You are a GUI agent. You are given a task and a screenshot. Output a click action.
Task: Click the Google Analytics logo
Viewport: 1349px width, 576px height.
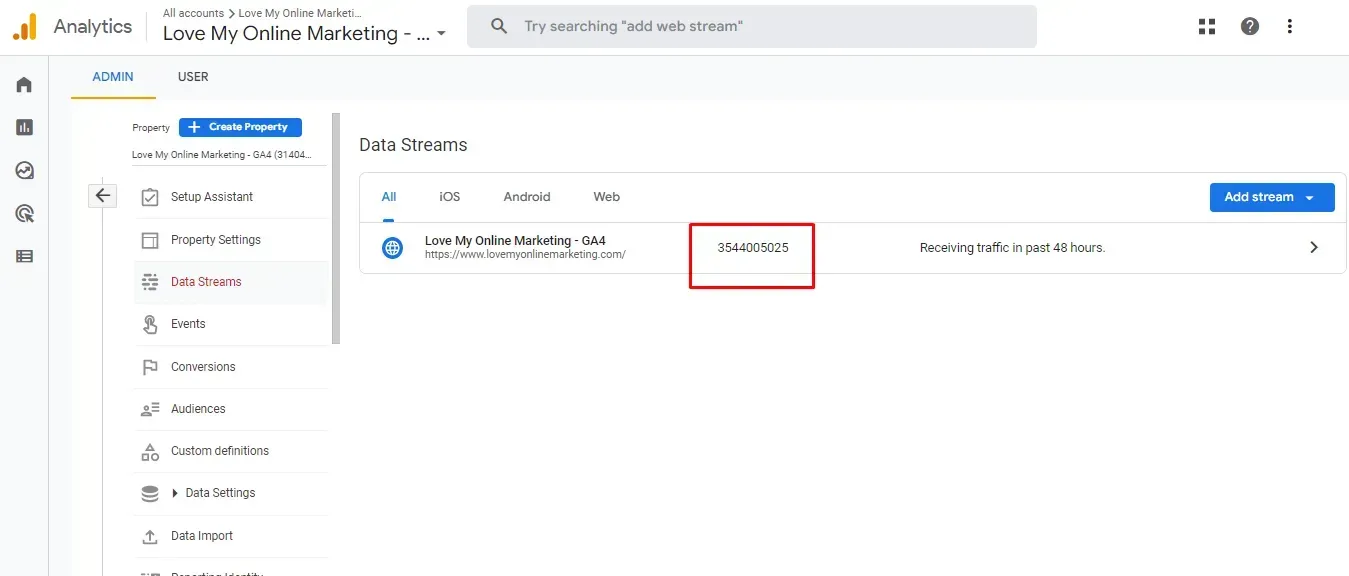(x=25, y=27)
